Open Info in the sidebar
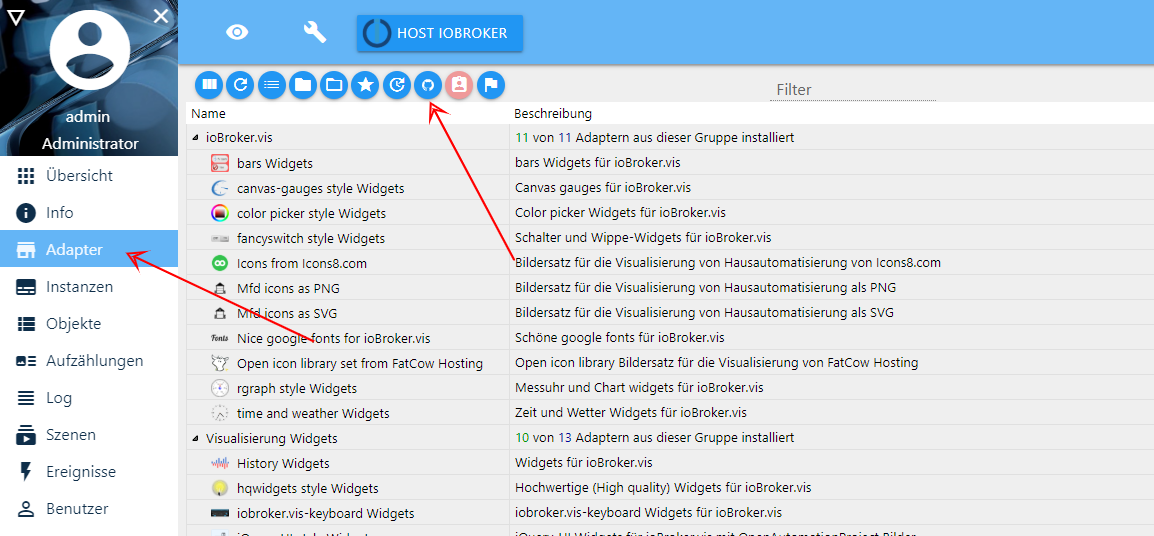This screenshot has width=1154, height=536. point(88,213)
